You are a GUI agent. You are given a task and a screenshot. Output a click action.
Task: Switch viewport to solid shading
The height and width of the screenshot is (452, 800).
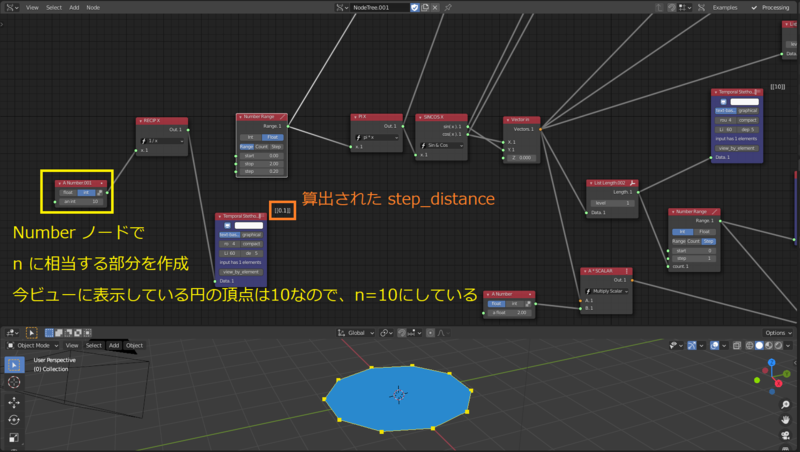[x=759, y=345]
